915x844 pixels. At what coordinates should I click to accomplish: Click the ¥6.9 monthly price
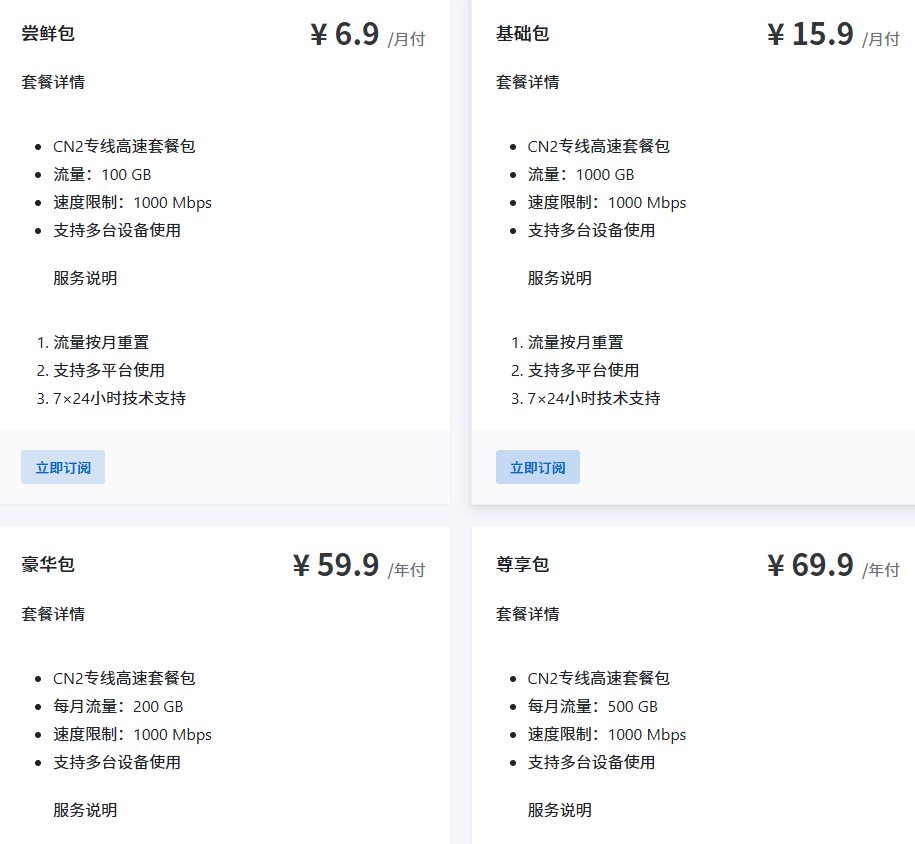tap(346, 35)
